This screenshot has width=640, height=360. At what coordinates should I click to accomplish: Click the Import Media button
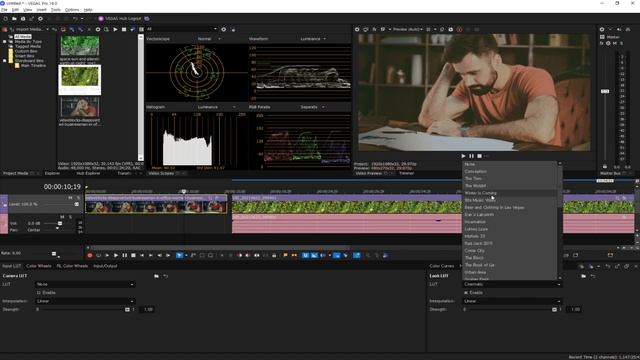point(29,29)
